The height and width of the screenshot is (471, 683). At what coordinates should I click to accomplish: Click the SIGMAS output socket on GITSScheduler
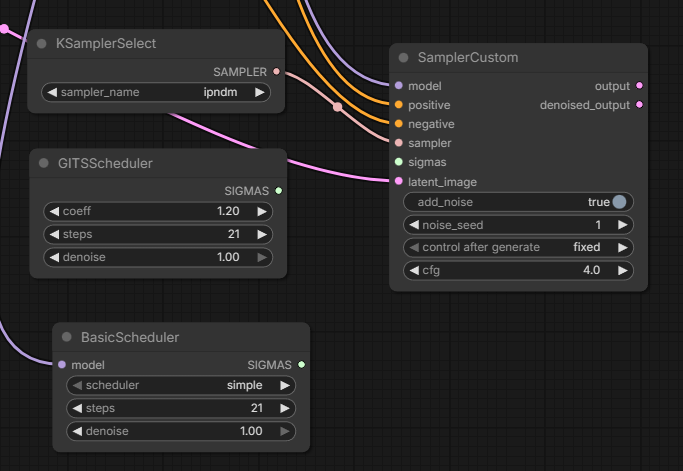click(279, 191)
